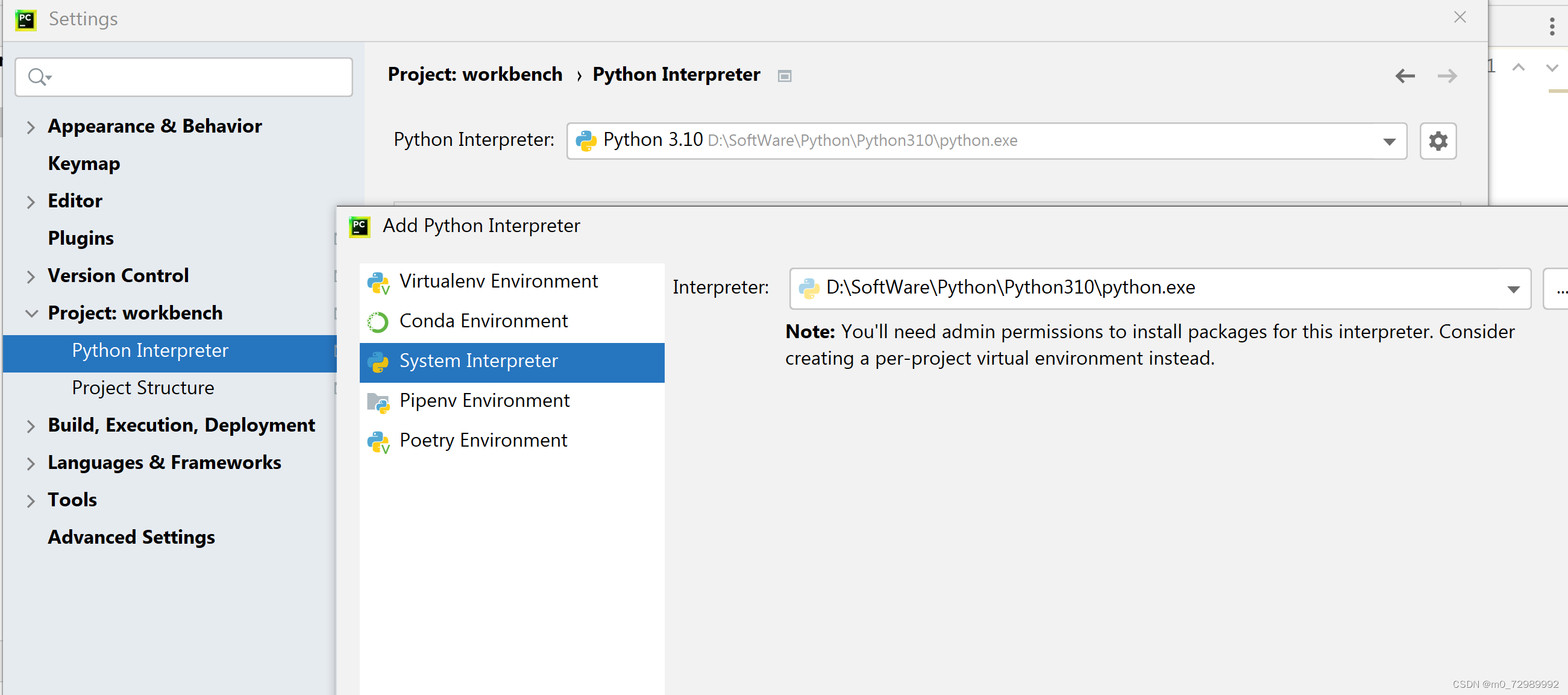The image size is (1568, 695).
Task: Click the back navigation arrow
Action: (1404, 75)
